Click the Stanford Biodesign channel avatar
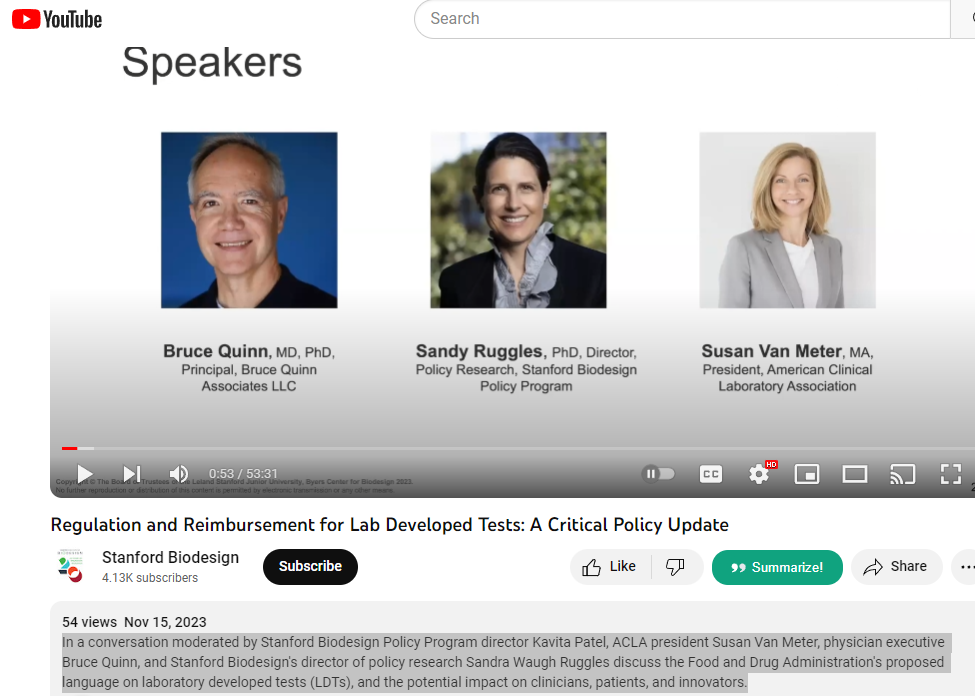975x696 pixels. click(x=70, y=565)
